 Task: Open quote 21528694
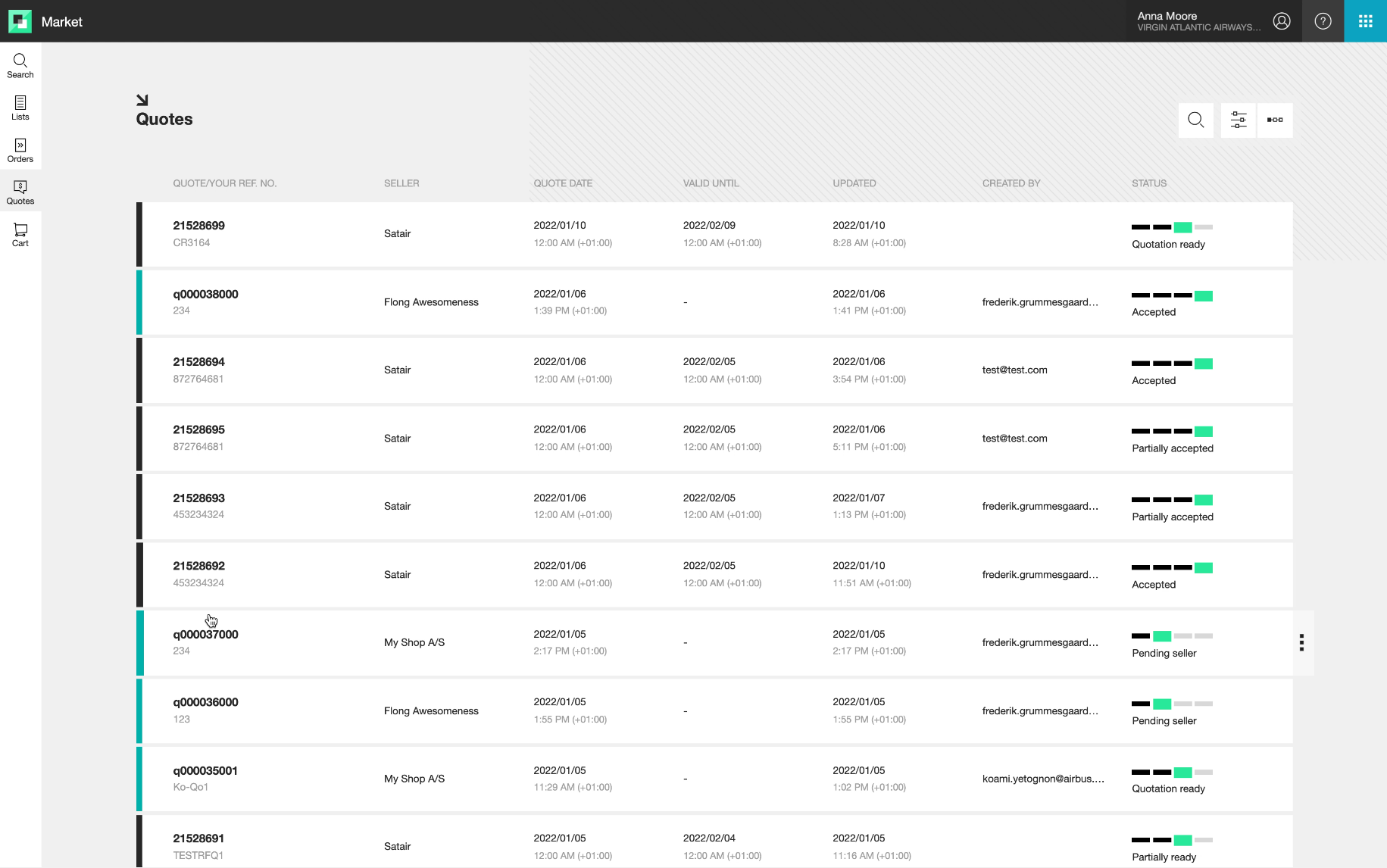(198, 362)
